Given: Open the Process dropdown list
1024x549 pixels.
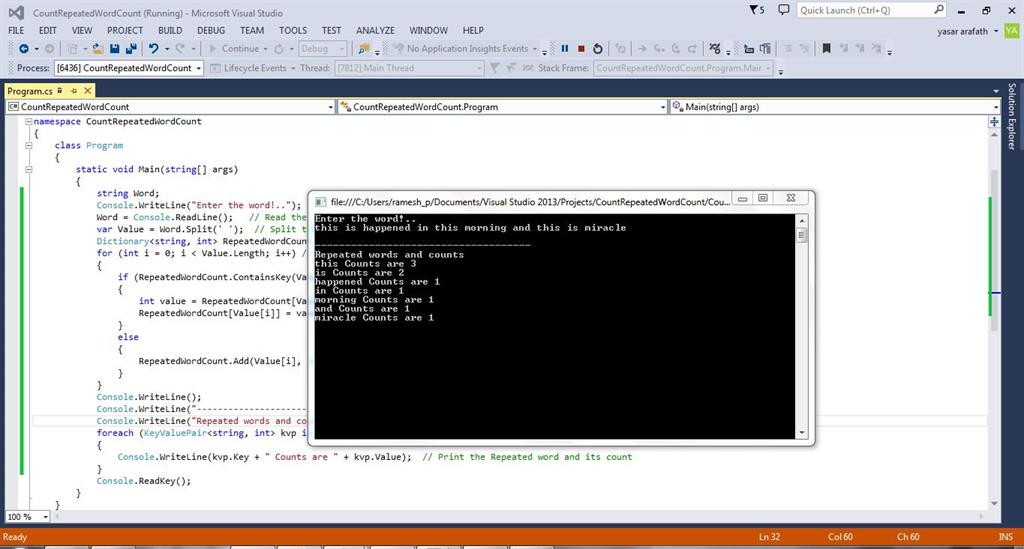Looking at the screenshot, I should pos(199,68).
